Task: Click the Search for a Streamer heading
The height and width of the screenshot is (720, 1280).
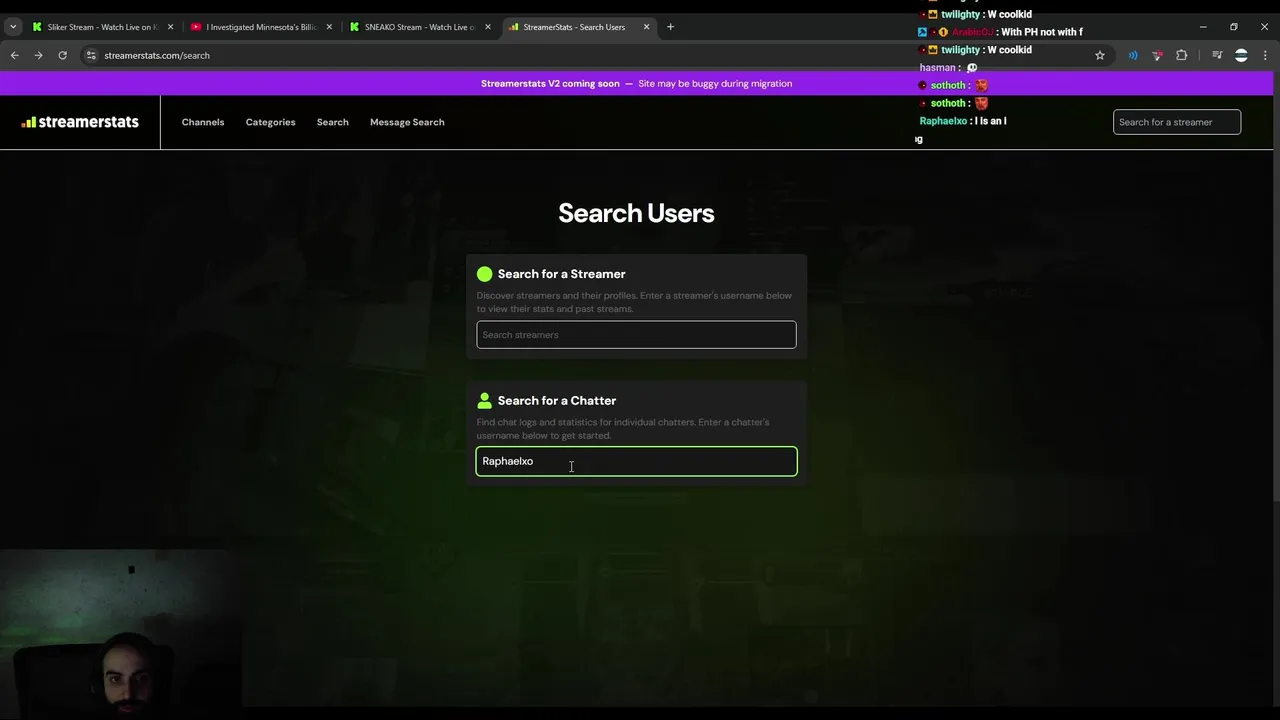Action: tap(561, 274)
